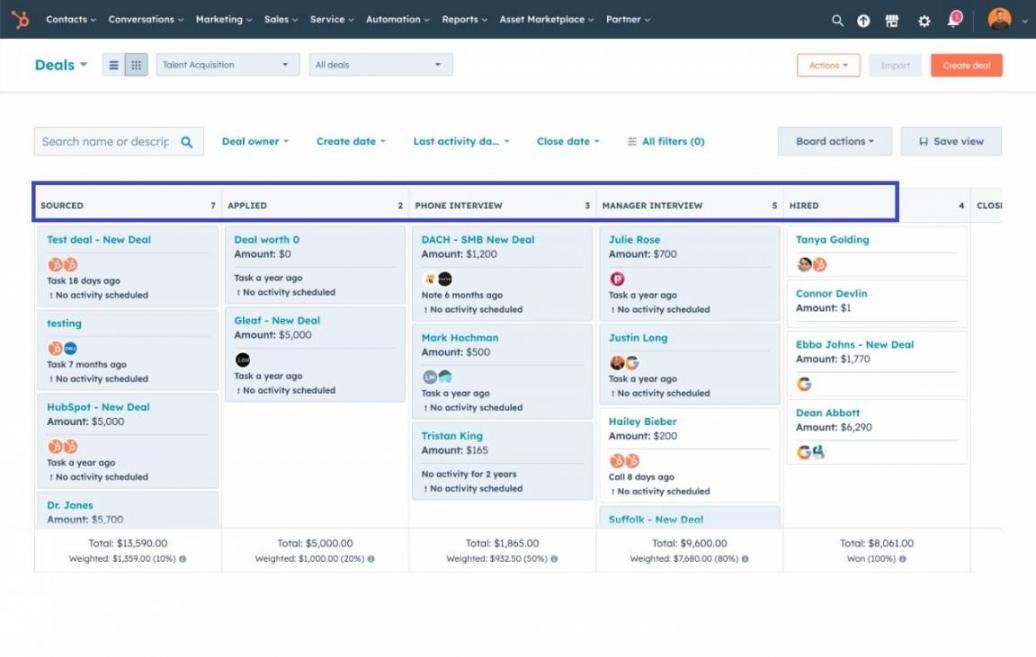Screen dimensions: 1036x657
Task: Open the settings gear icon
Action: (x=924, y=21)
